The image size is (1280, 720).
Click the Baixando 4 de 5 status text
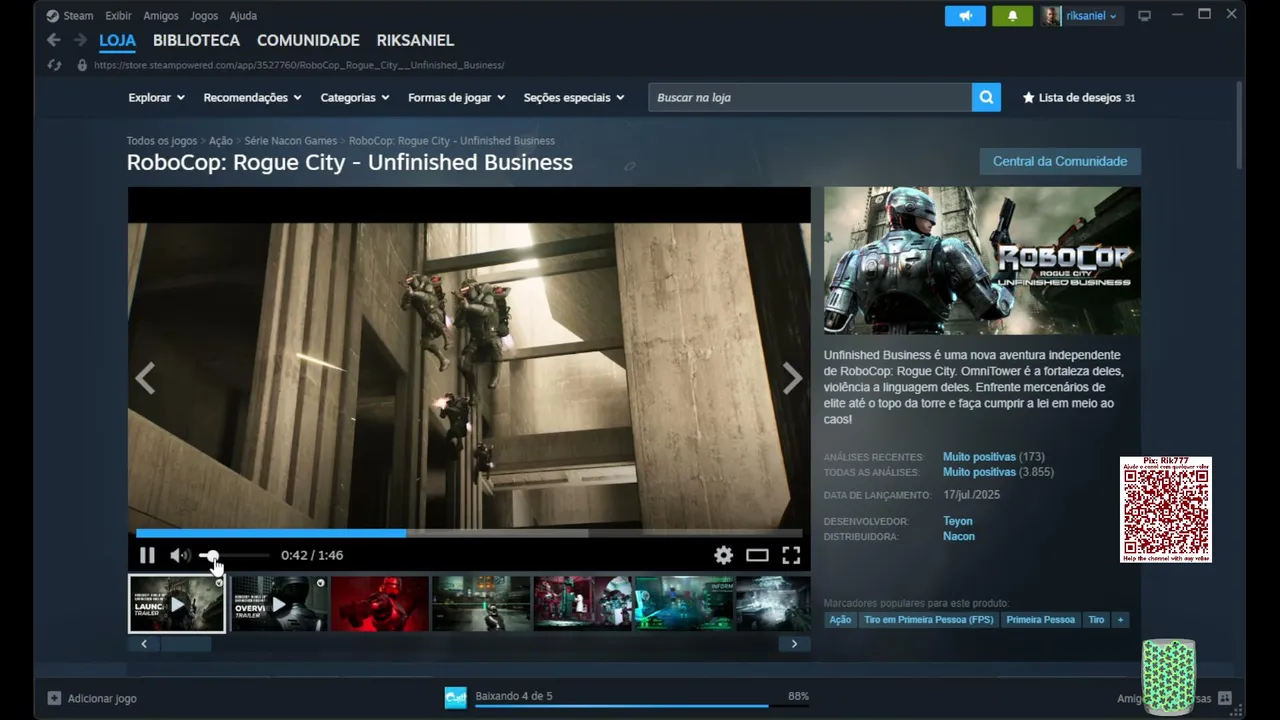pos(514,696)
